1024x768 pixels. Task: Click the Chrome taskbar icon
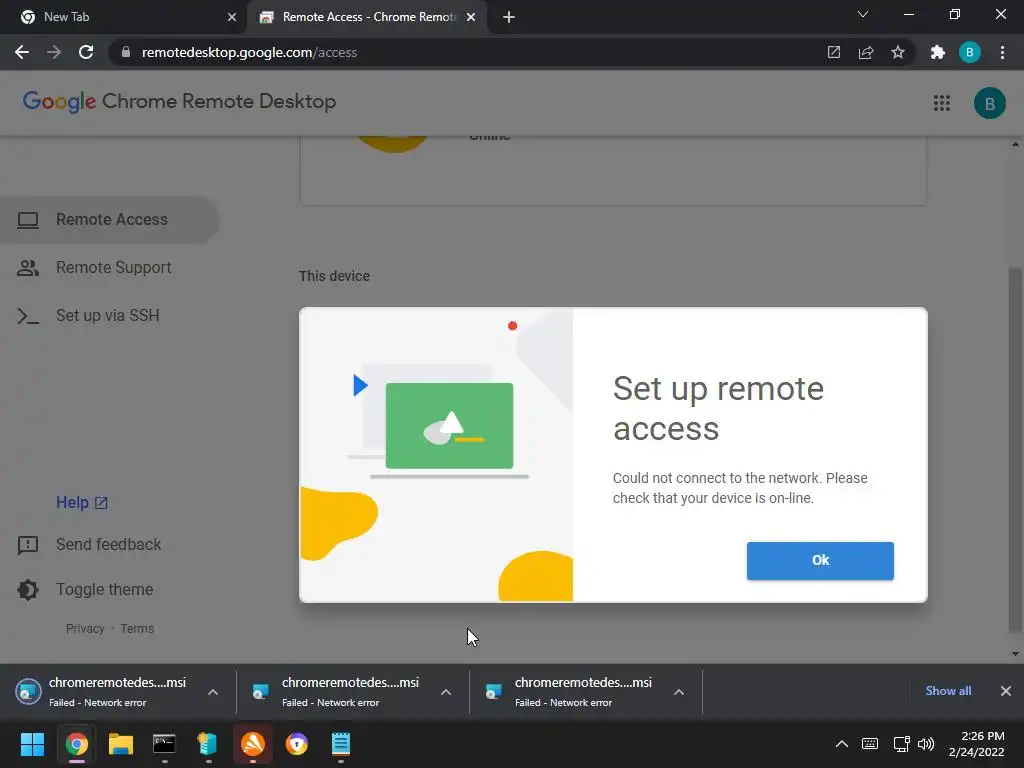tap(76, 744)
